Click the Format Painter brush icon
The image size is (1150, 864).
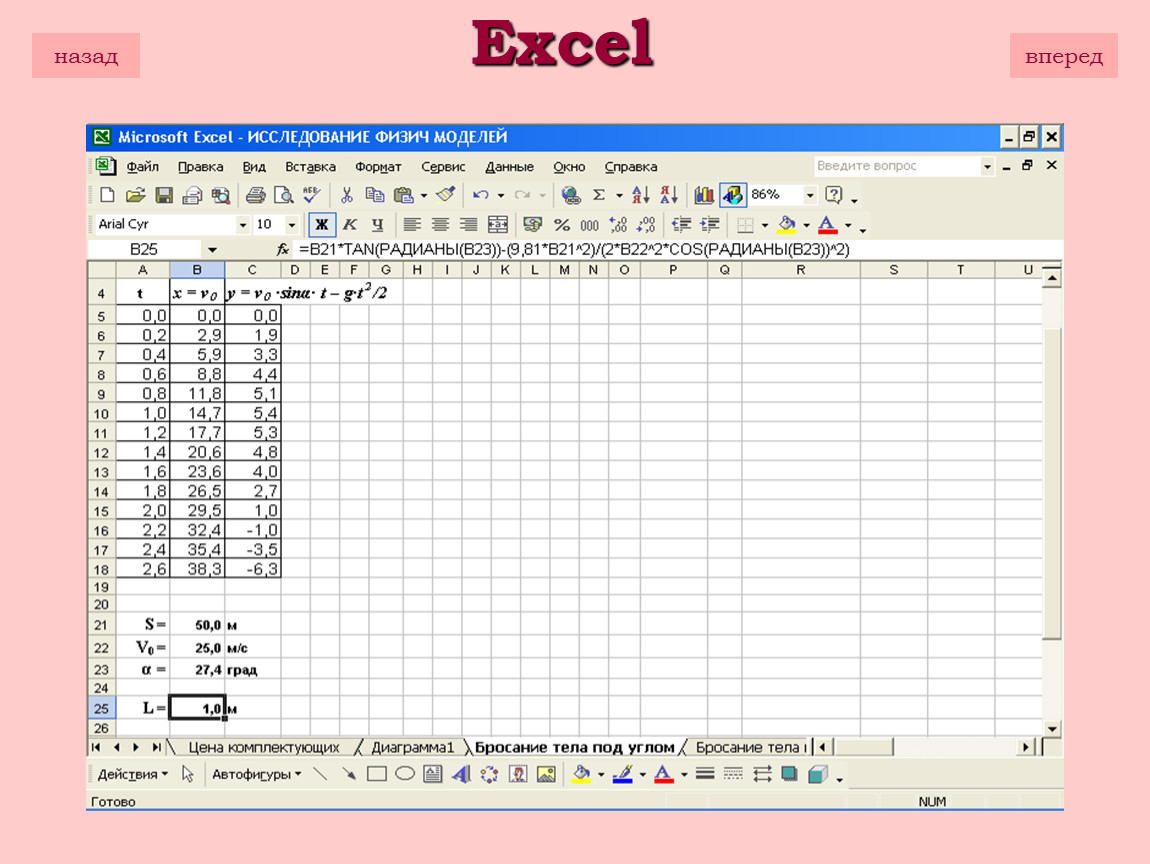(445, 195)
